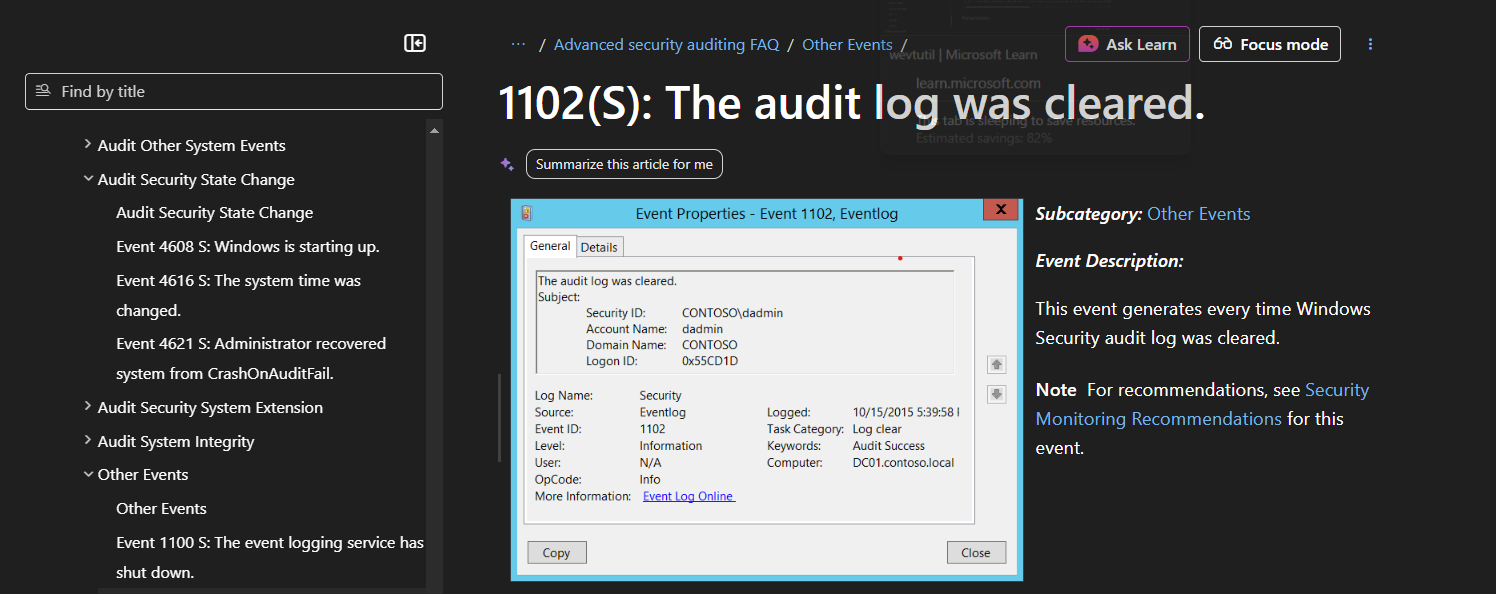Click the Focus mode glasses icon

1222,44
